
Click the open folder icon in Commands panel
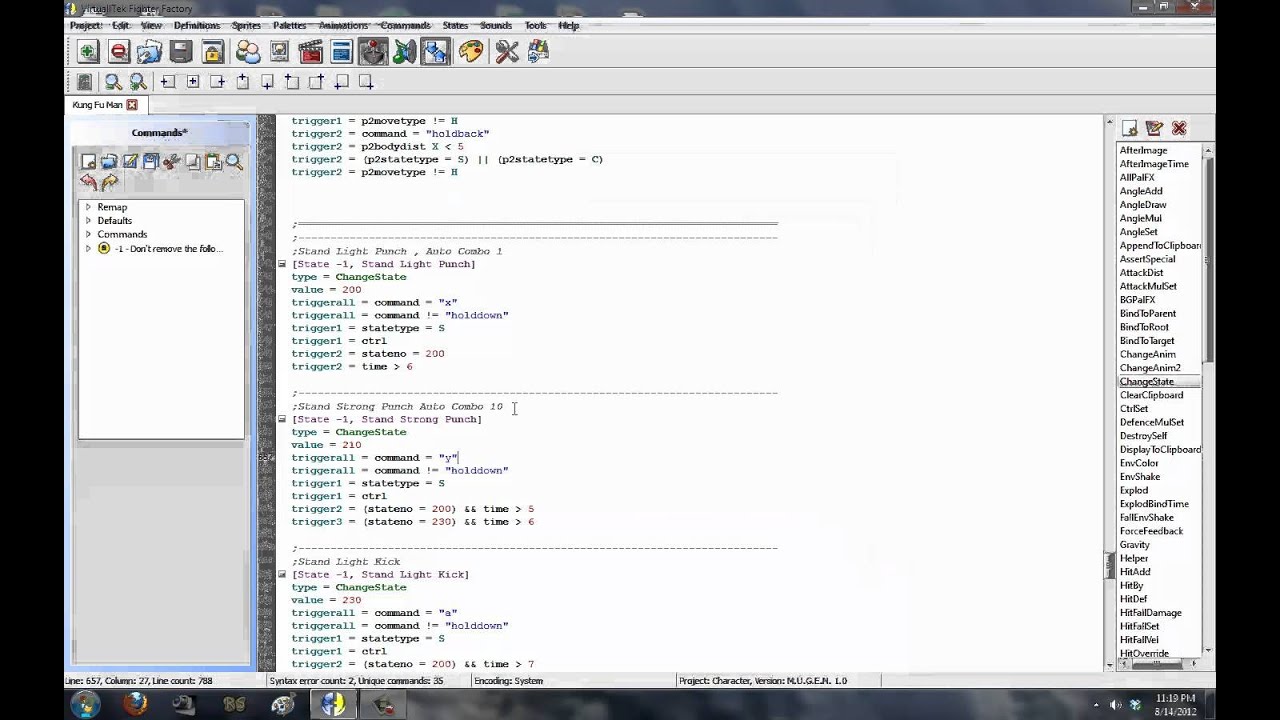109,162
